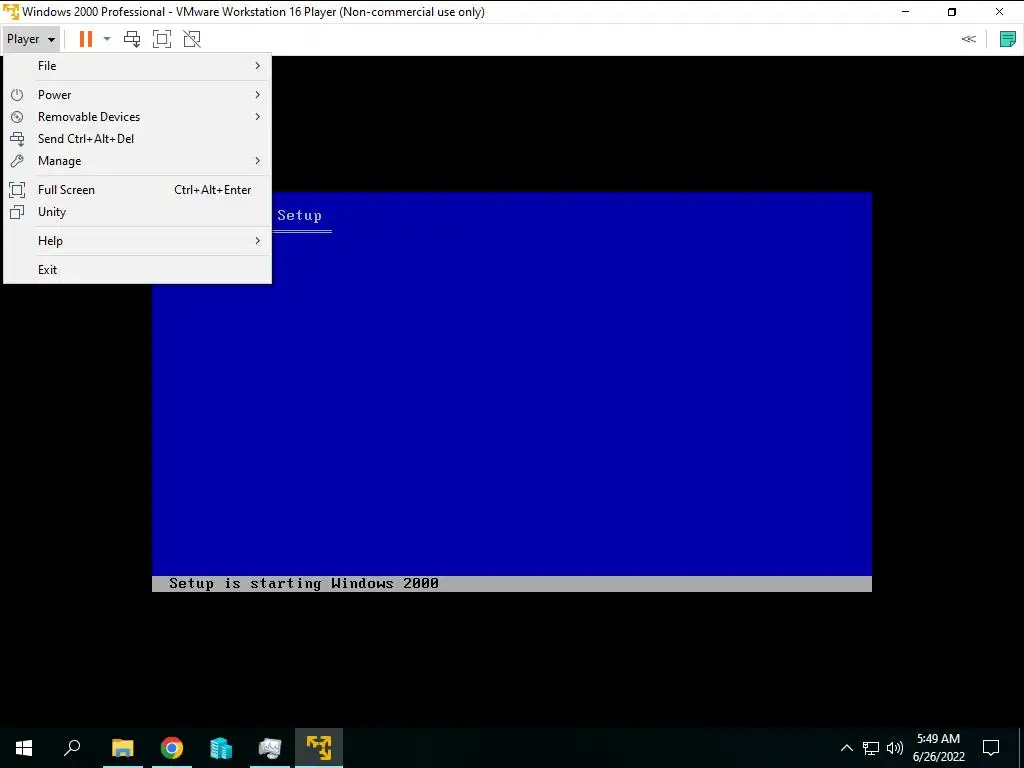Collapse the toolbar with double-chevron icon

coord(968,39)
